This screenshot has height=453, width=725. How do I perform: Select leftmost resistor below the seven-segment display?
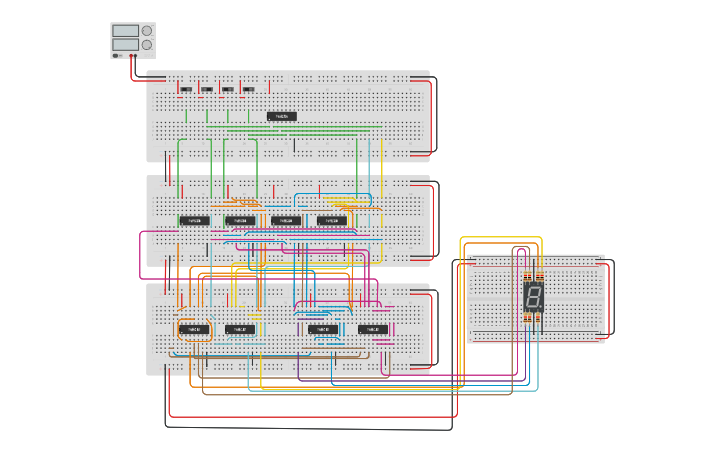pos(525,318)
